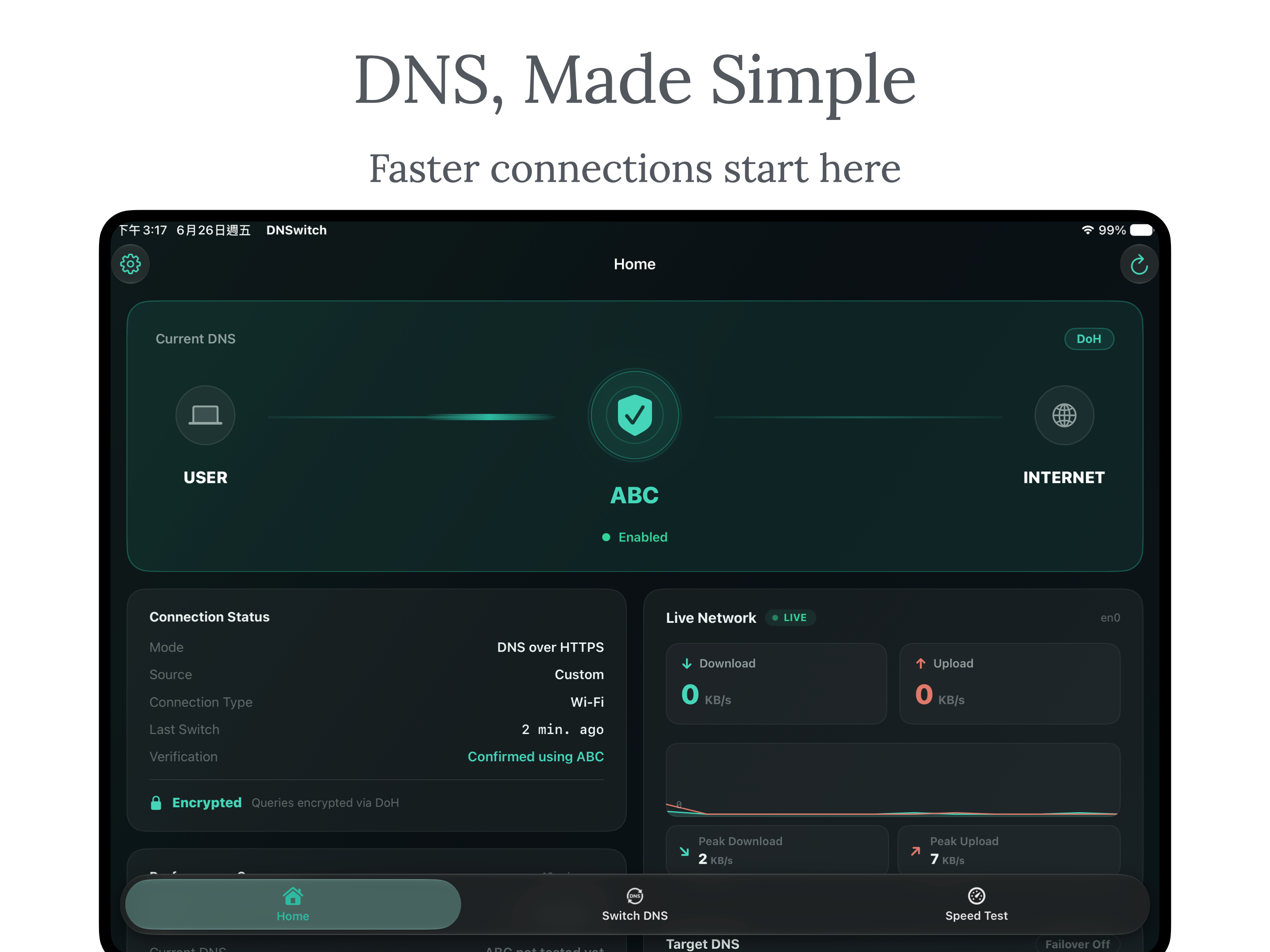Tap the Download arrow icon
The width and height of the screenshot is (1270, 952).
pyautogui.click(x=687, y=663)
